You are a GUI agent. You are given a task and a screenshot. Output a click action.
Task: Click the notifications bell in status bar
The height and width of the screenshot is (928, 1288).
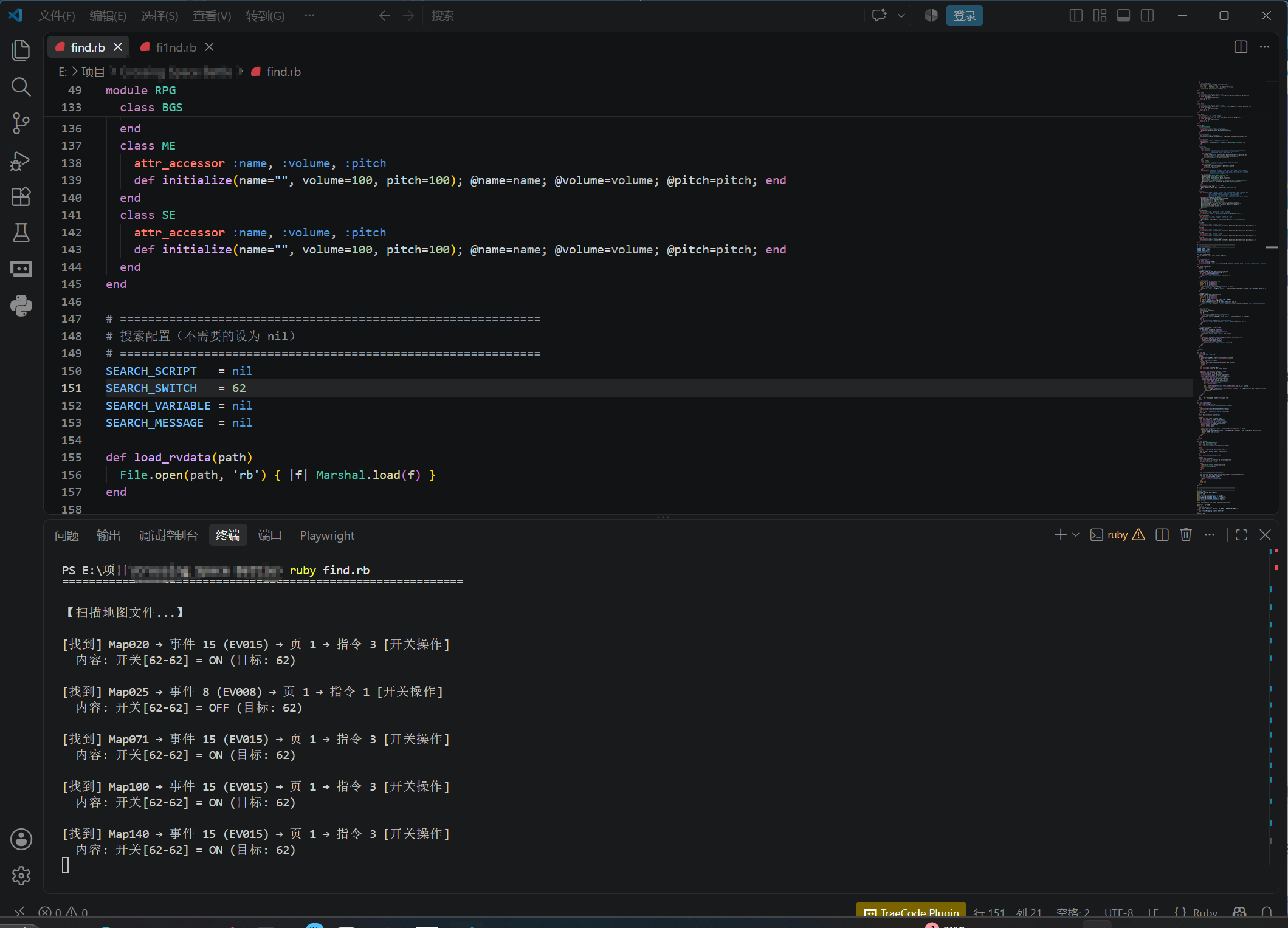[x=1267, y=912]
